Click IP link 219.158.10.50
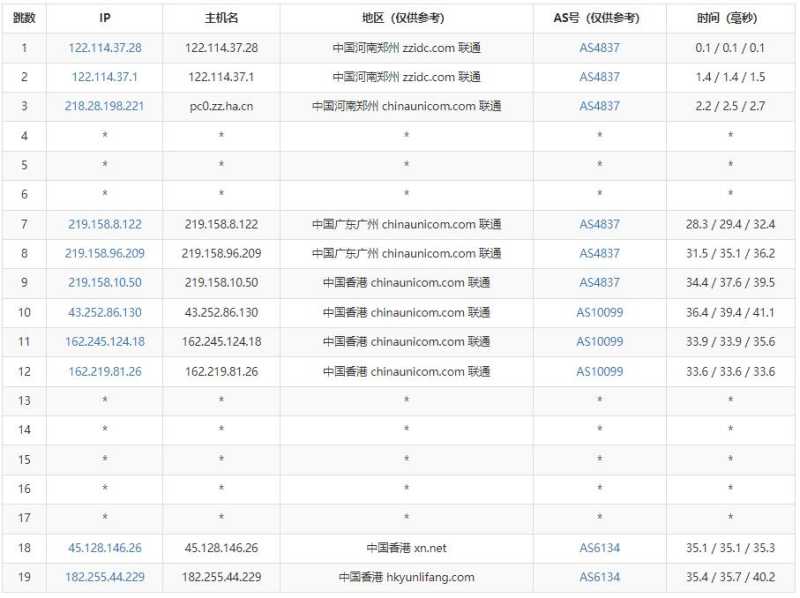Screen dimensions: 800x598 (x=105, y=283)
